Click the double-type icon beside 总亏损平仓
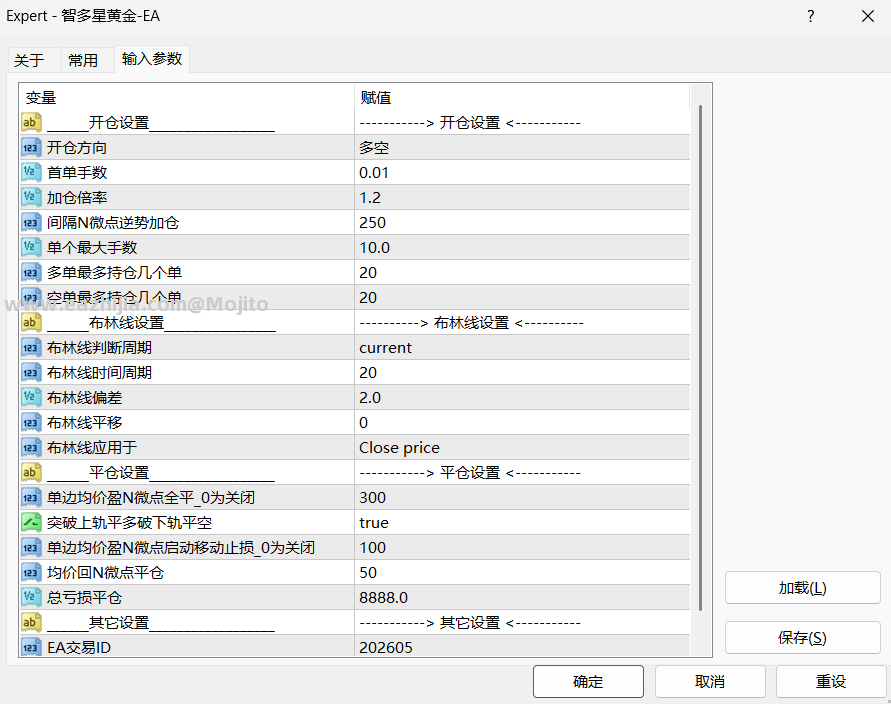The width and height of the screenshot is (891, 704). tap(31, 598)
